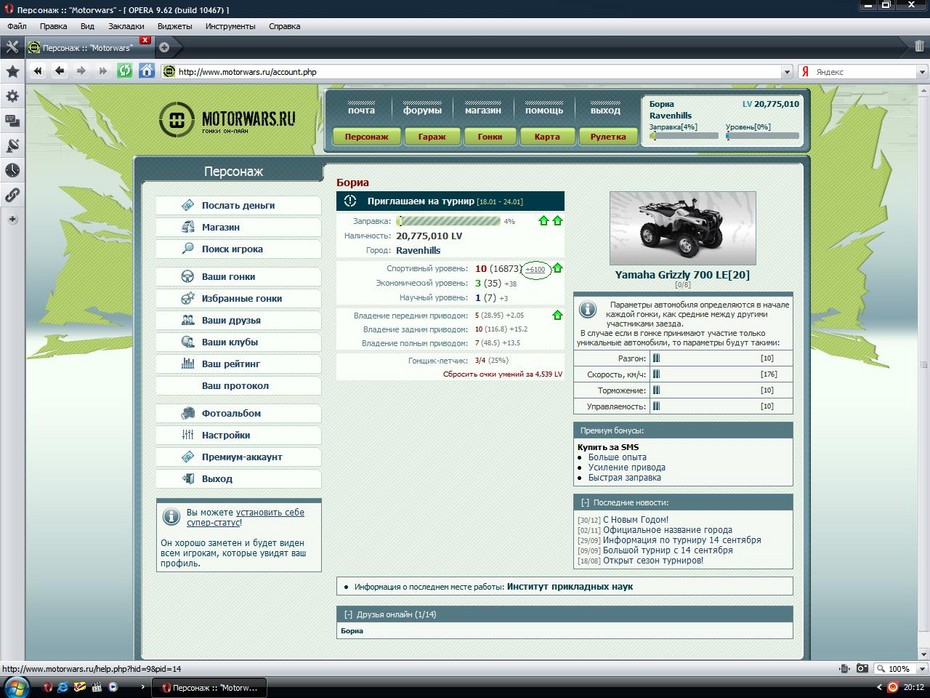
Task: Go to the Home page icon
Action: (146, 71)
